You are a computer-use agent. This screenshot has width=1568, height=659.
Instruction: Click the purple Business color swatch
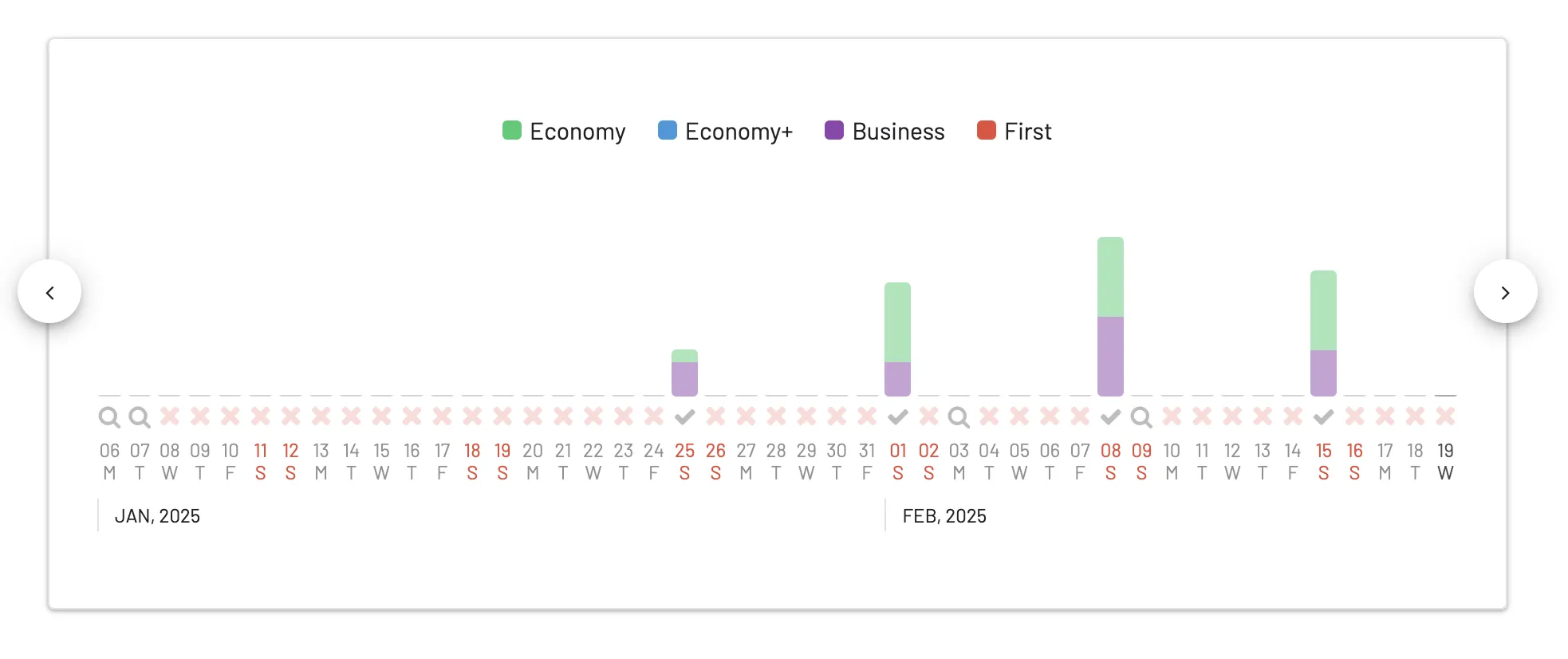pyautogui.click(x=834, y=130)
